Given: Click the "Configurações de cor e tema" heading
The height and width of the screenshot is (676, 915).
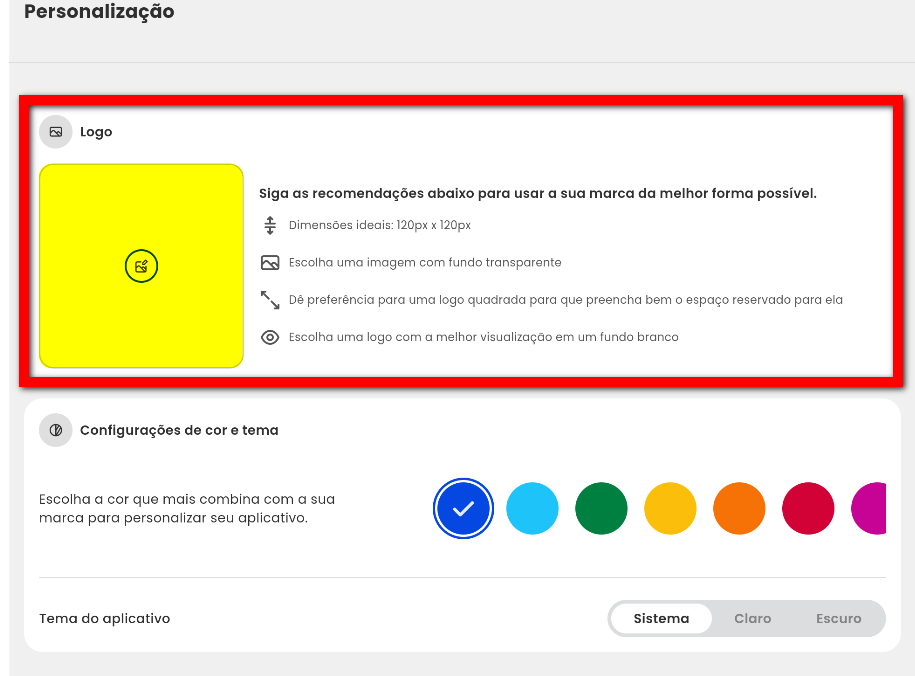Looking at the screenshot, I should click(x=179, y=430).
